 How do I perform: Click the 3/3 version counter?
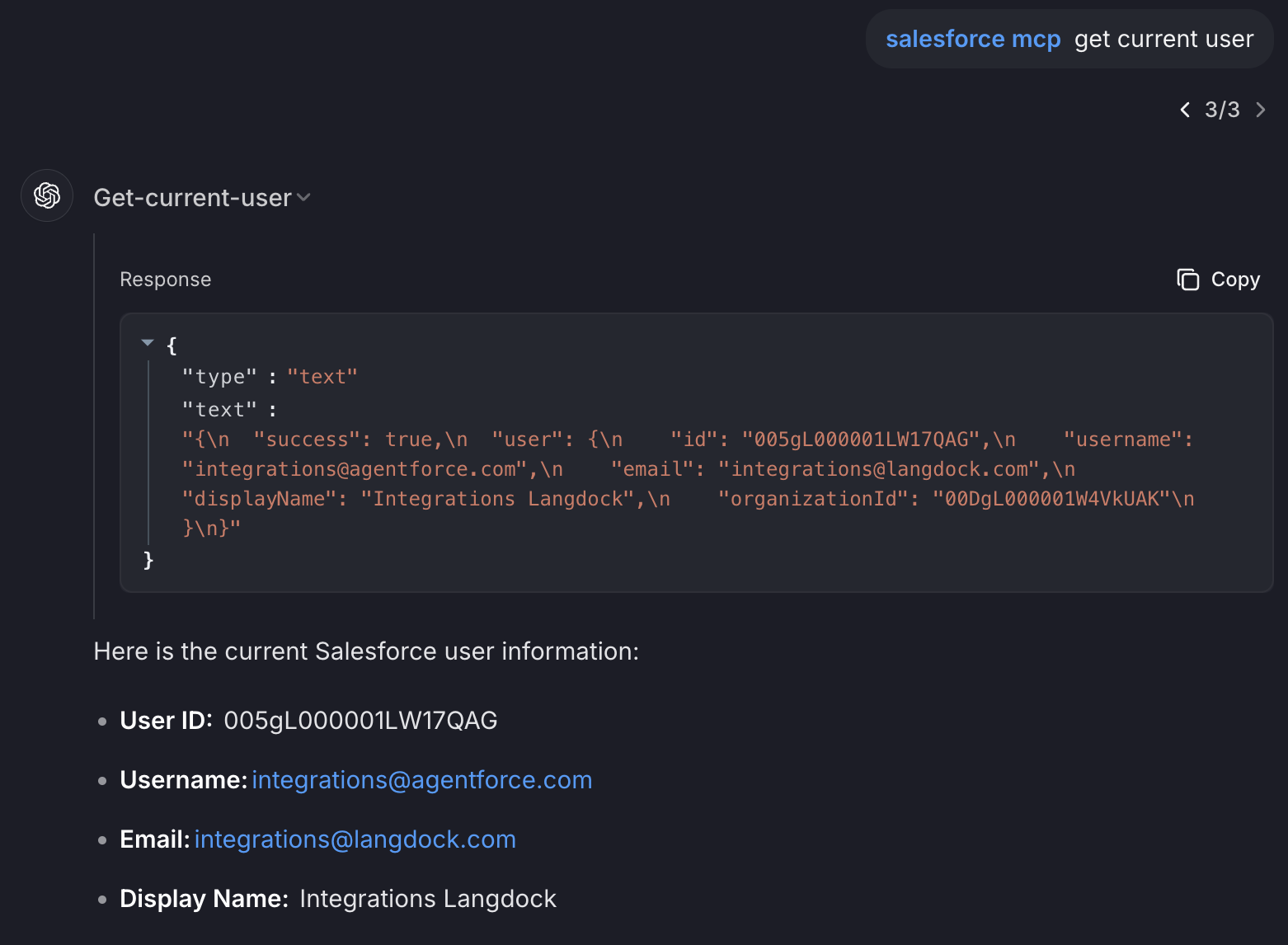[1222, 110]
